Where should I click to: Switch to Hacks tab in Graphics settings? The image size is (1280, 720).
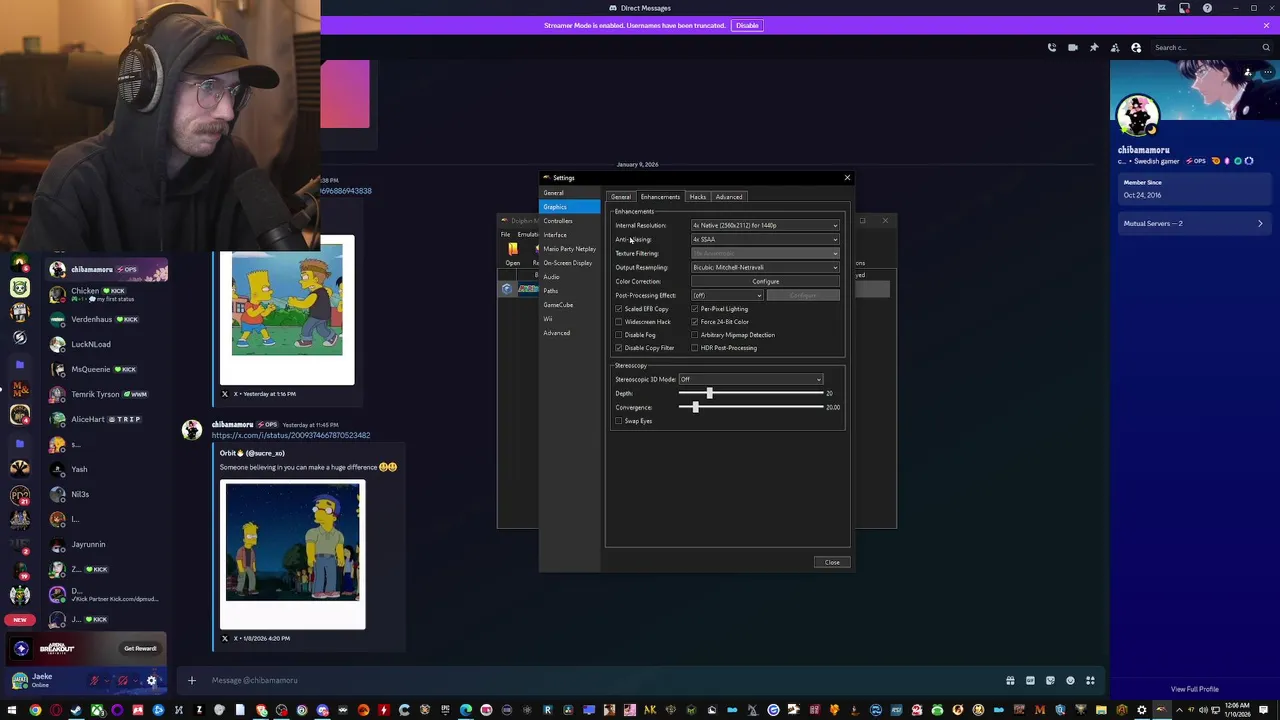698,197
